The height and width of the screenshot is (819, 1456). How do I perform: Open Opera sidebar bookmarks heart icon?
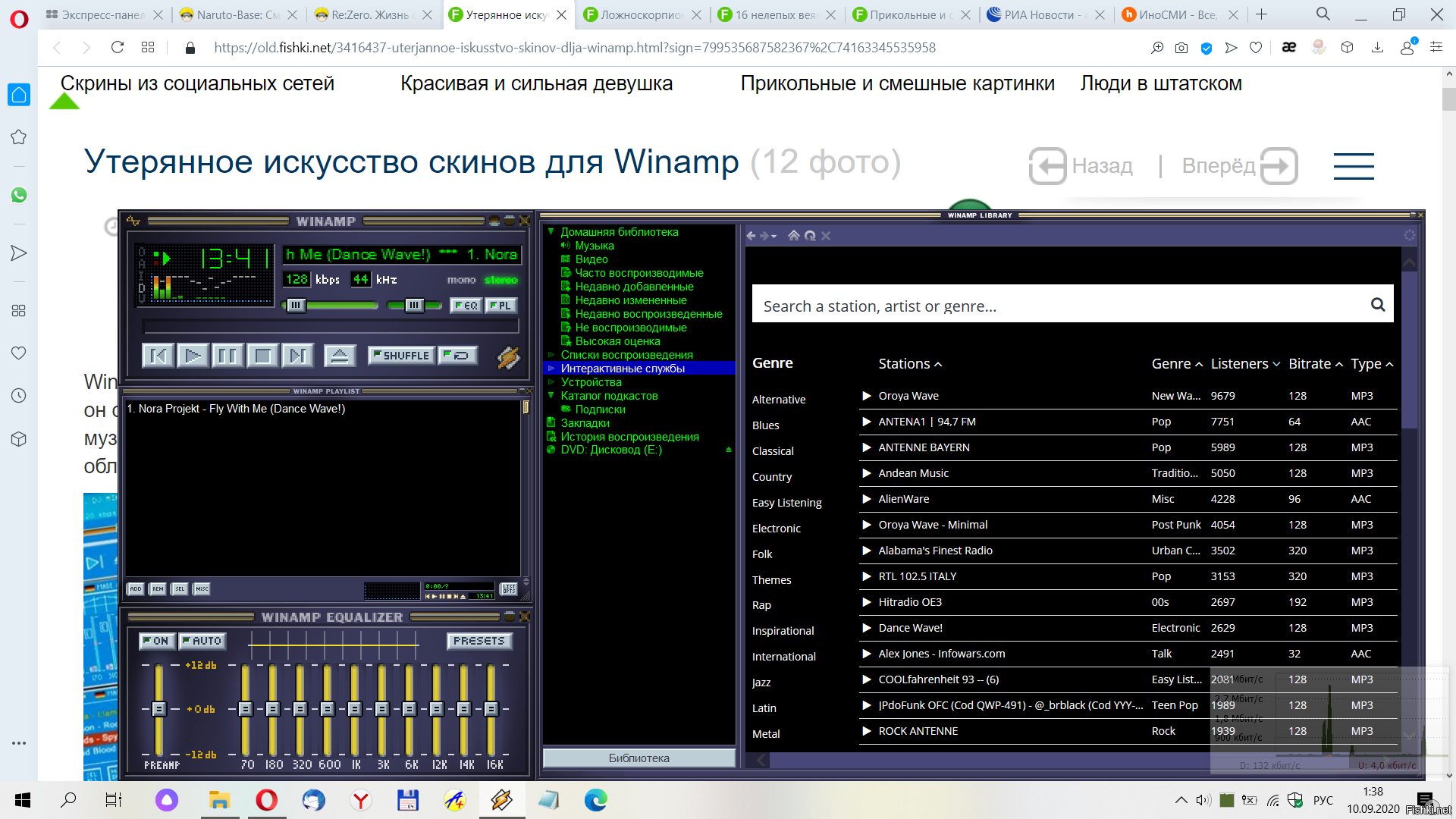[x=19, y=353]
